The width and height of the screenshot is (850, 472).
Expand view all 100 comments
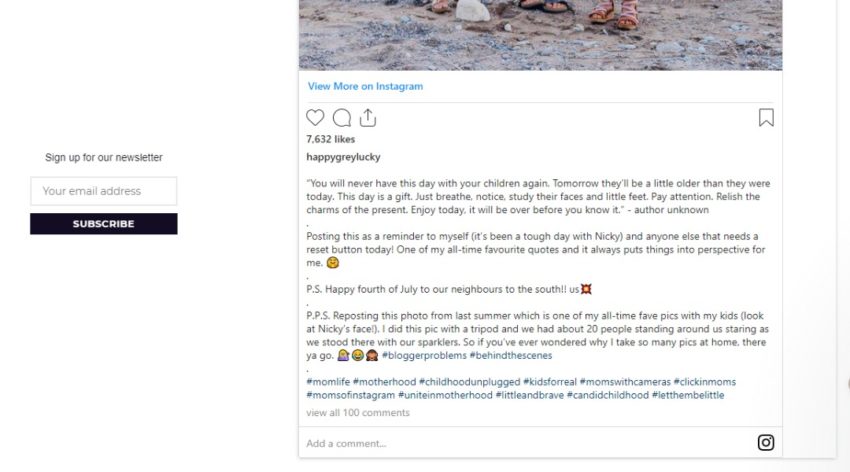coord(358,412)
